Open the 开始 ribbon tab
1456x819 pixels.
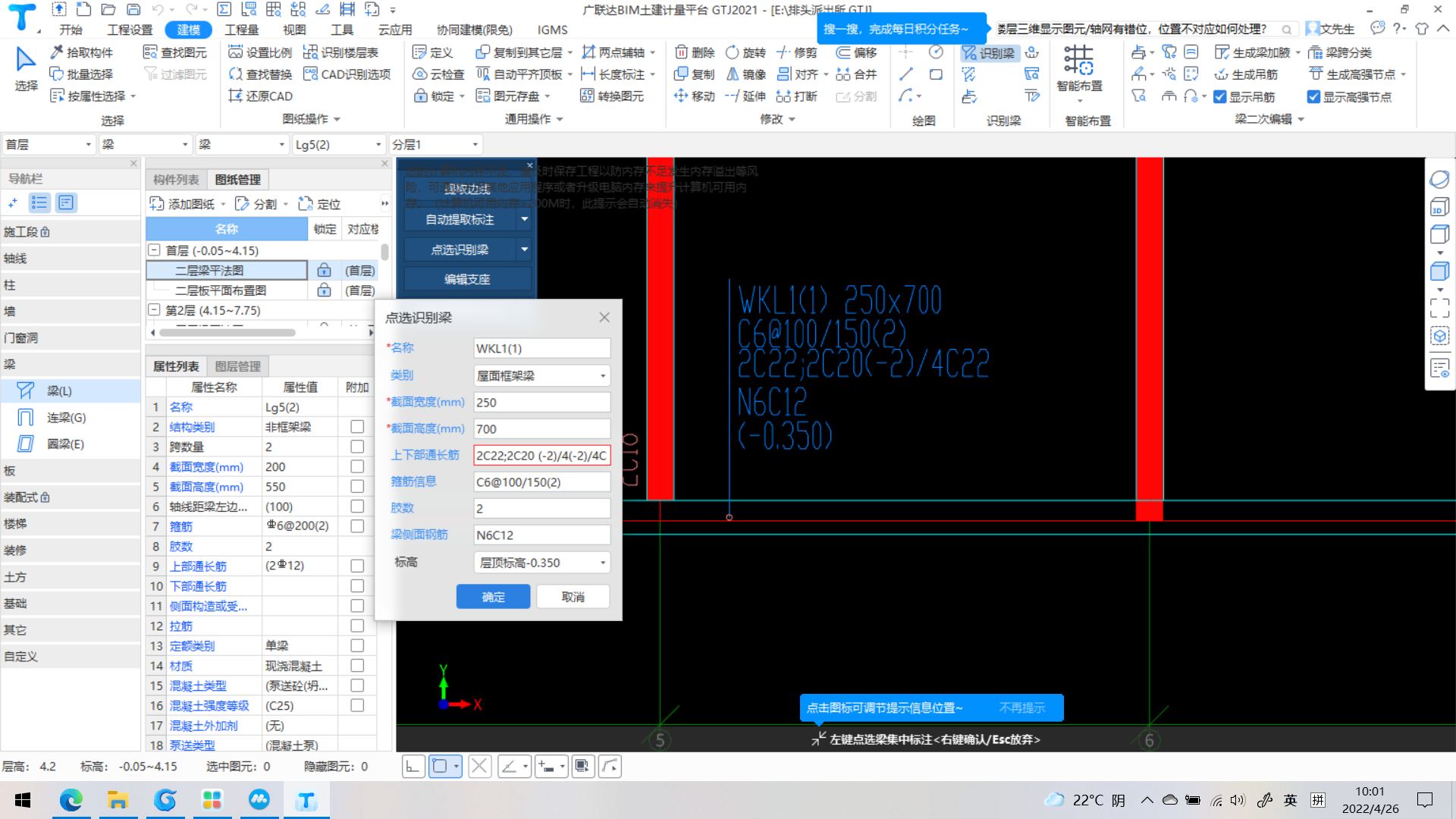point(71,30)
